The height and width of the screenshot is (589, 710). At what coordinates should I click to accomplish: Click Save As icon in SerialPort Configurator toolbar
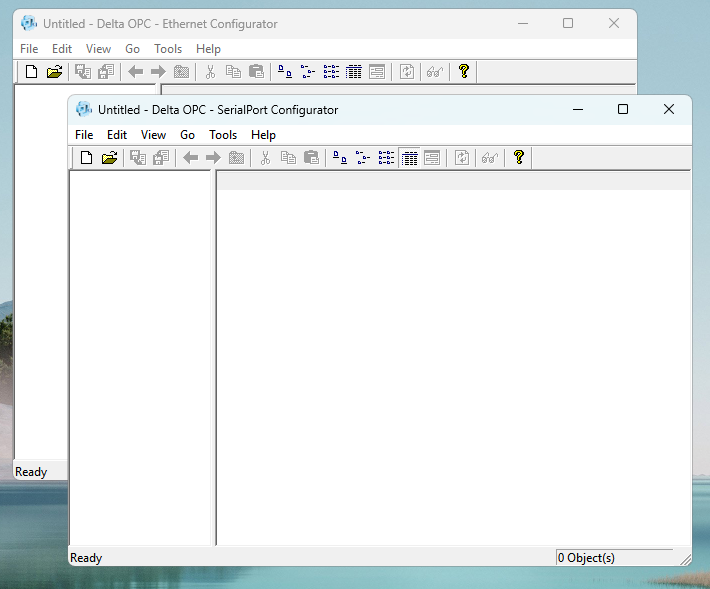(161, 158)
